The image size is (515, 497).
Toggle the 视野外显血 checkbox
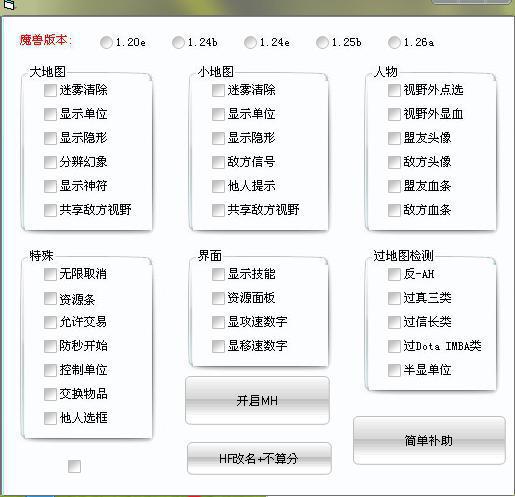394,114
